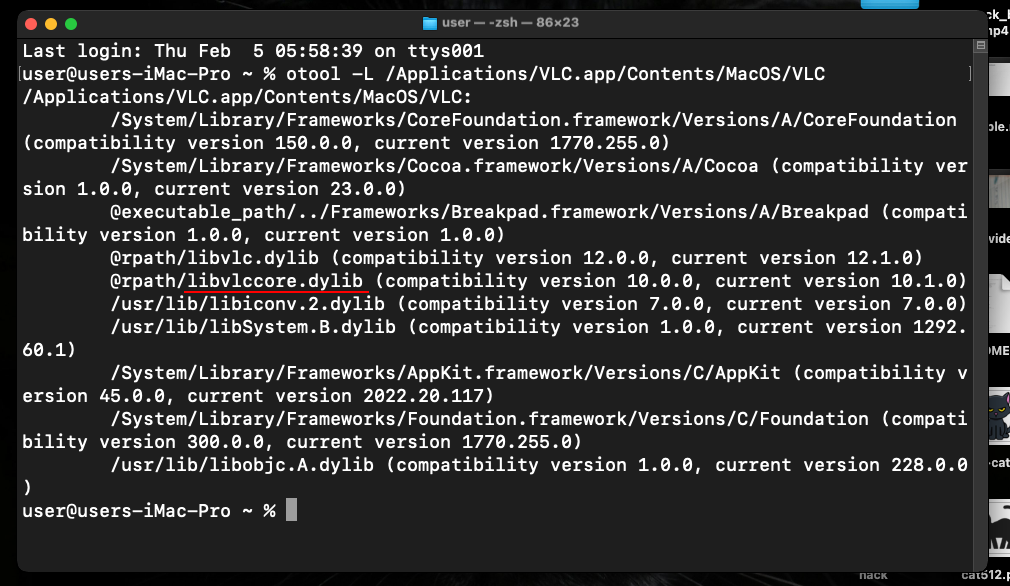Click the /usr/lib/libobjc.A.dylib path

(x=247, y=465)
